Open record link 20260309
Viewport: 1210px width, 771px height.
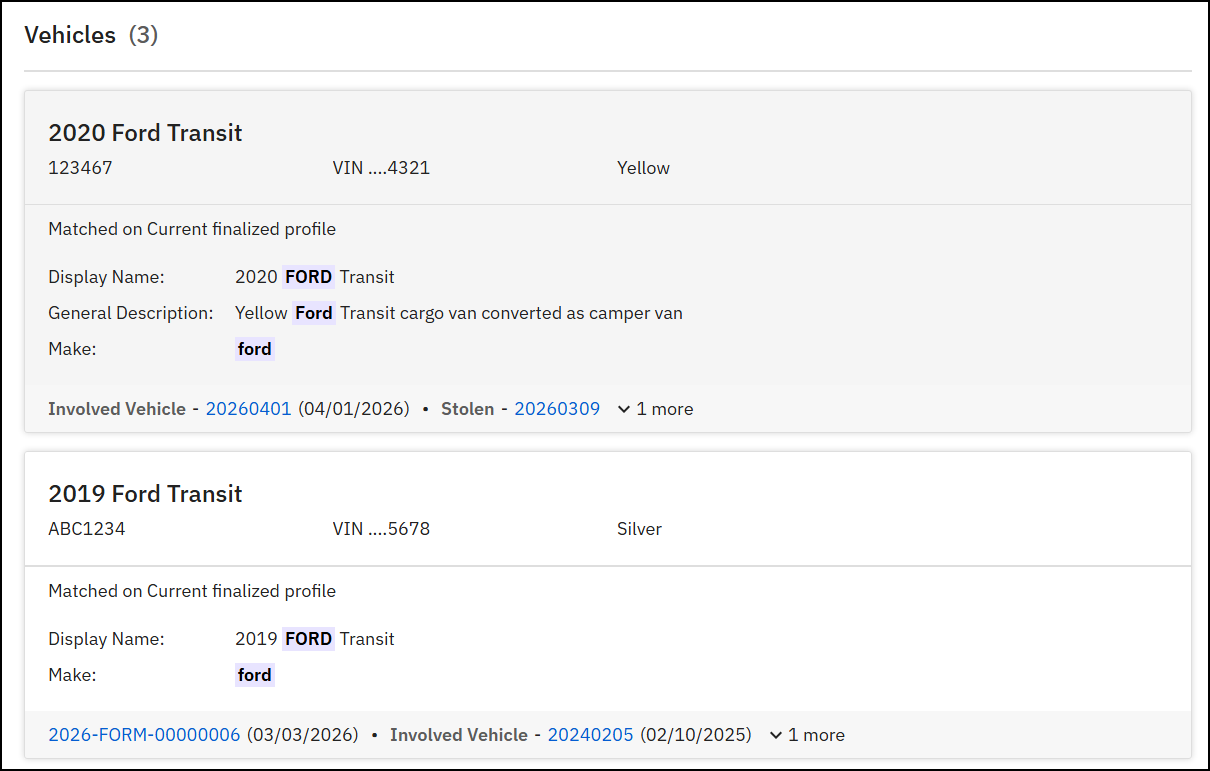point(557,408)
